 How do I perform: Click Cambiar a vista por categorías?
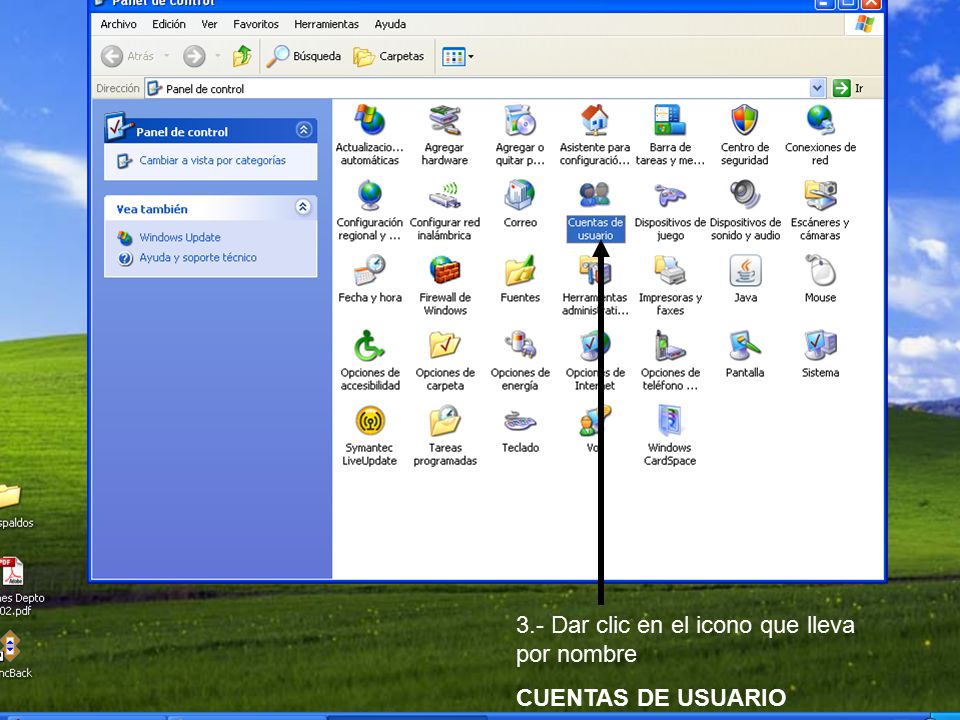click(212, 160)
